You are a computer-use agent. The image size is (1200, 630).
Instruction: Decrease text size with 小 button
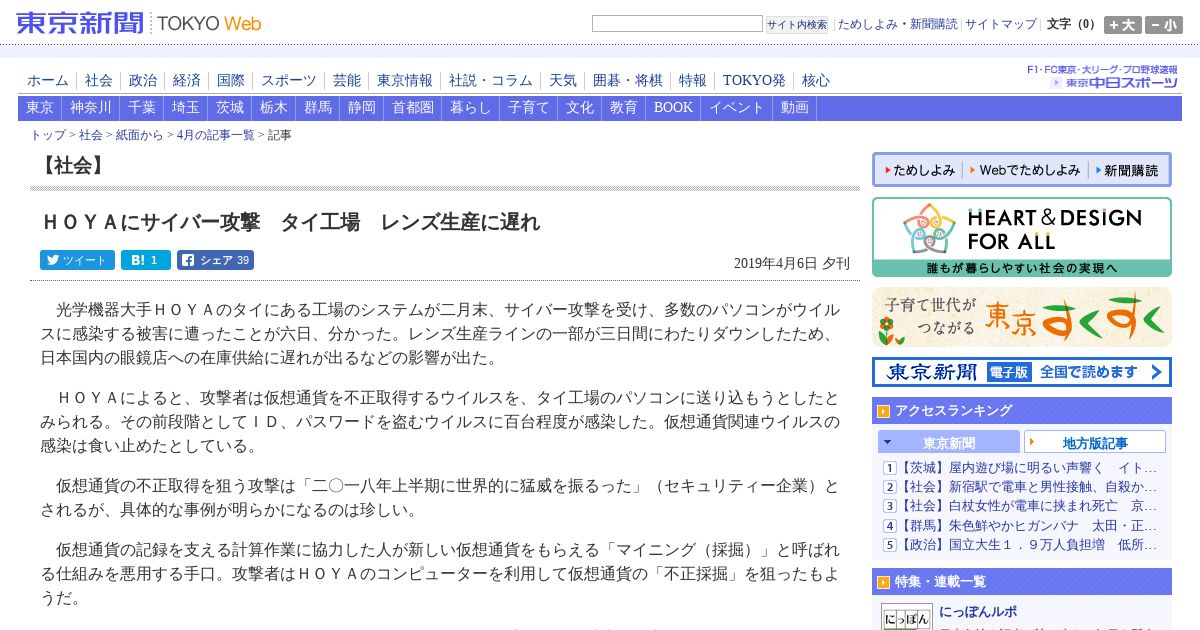[1164, 25]
